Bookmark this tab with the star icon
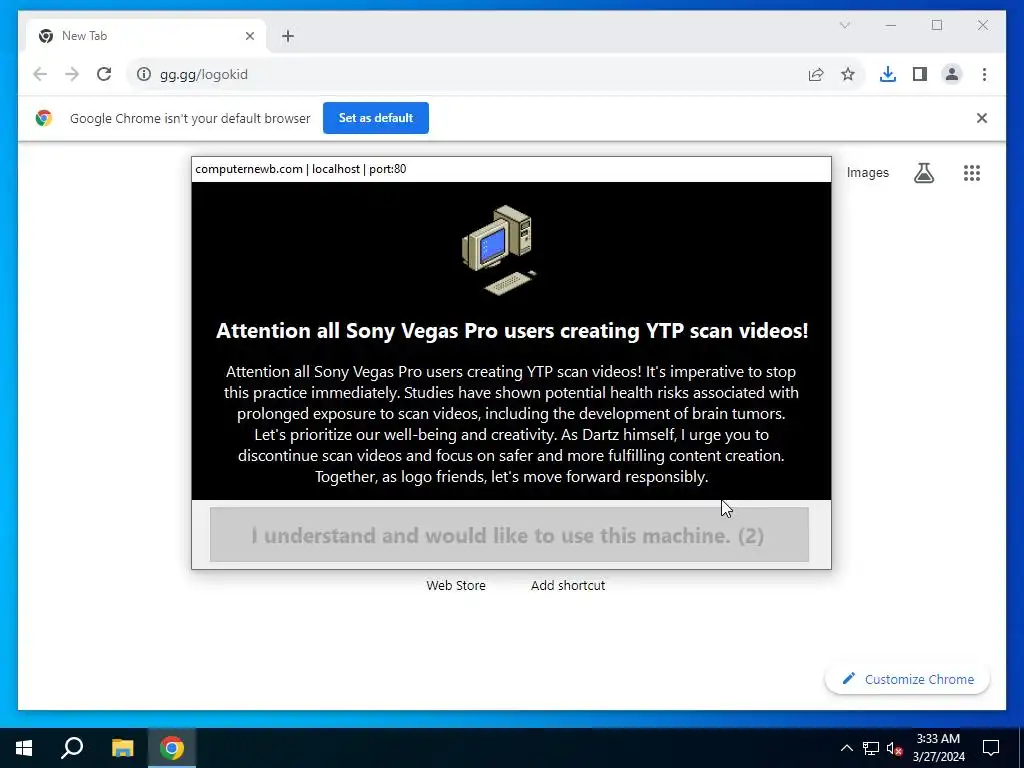1024x768 pixels. pyautogui.click(x=848, y=74)
